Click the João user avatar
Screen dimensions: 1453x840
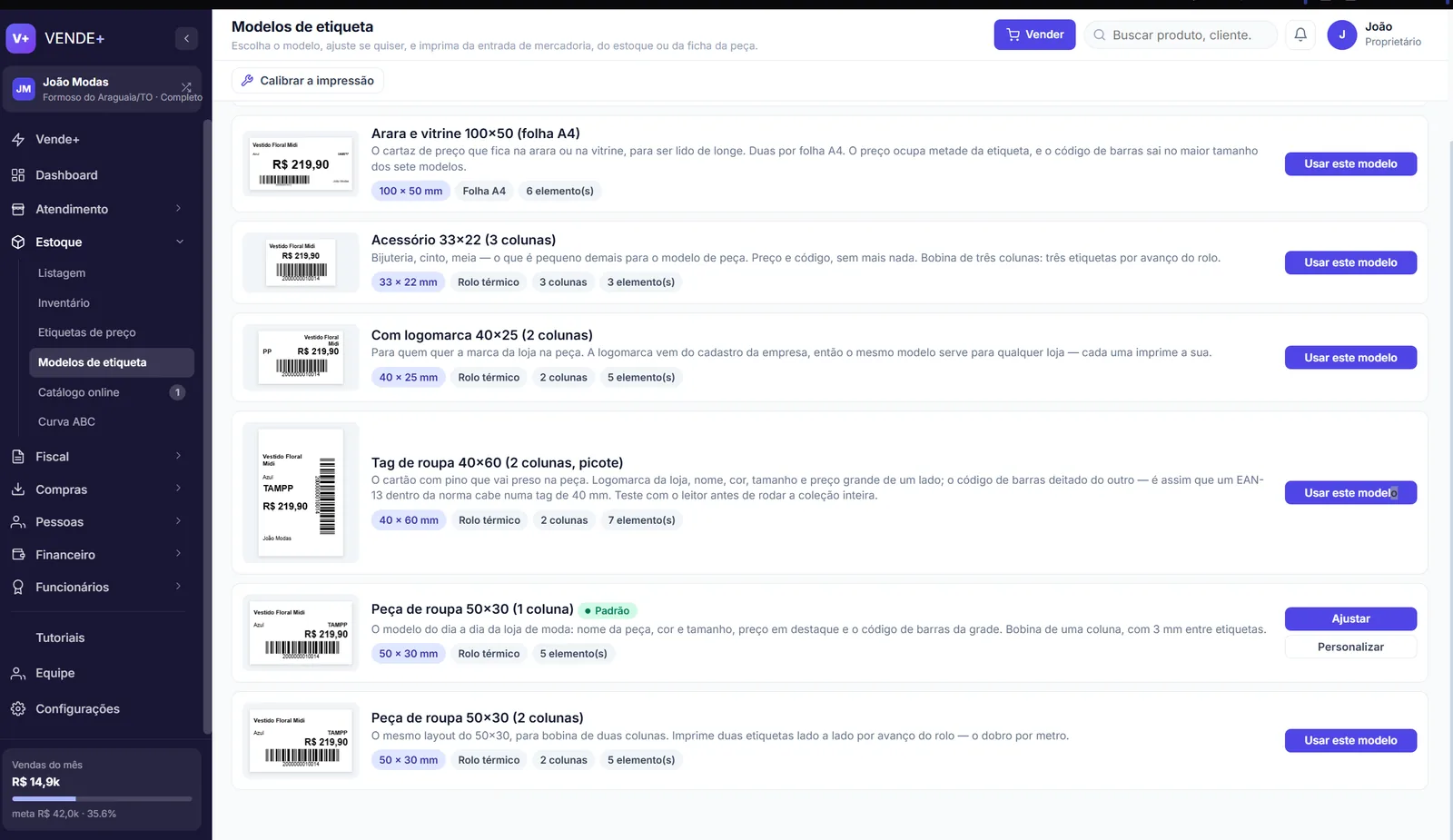click(x=1341, y=35)
